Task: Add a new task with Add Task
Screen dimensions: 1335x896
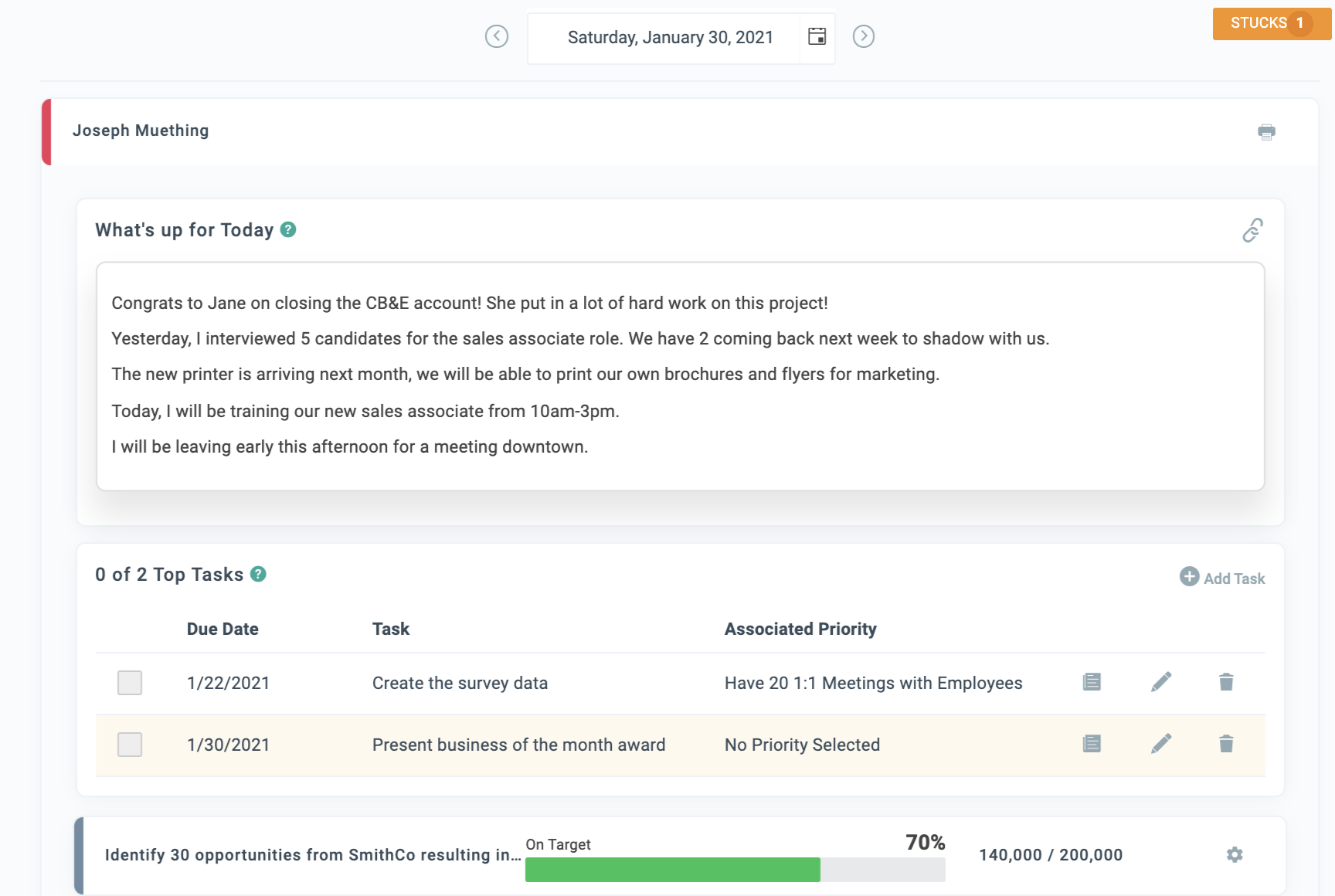Action: pos(1221,578)
